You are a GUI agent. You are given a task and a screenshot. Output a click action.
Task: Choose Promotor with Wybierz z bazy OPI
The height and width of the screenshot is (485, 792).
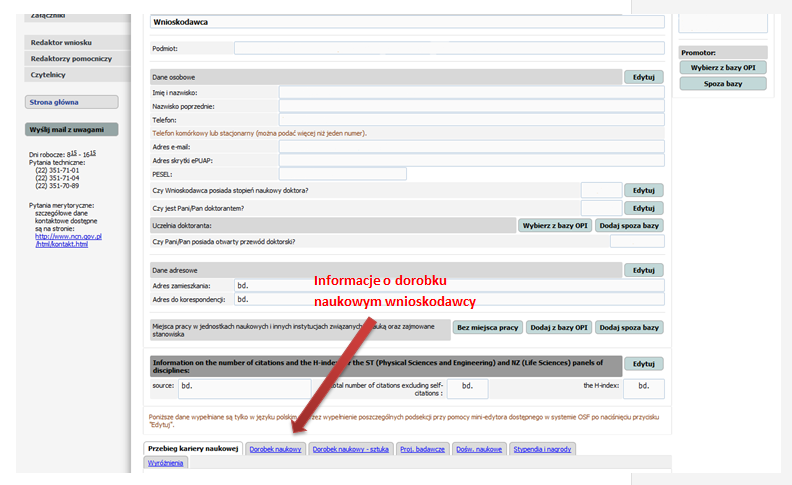coord(723,67)
